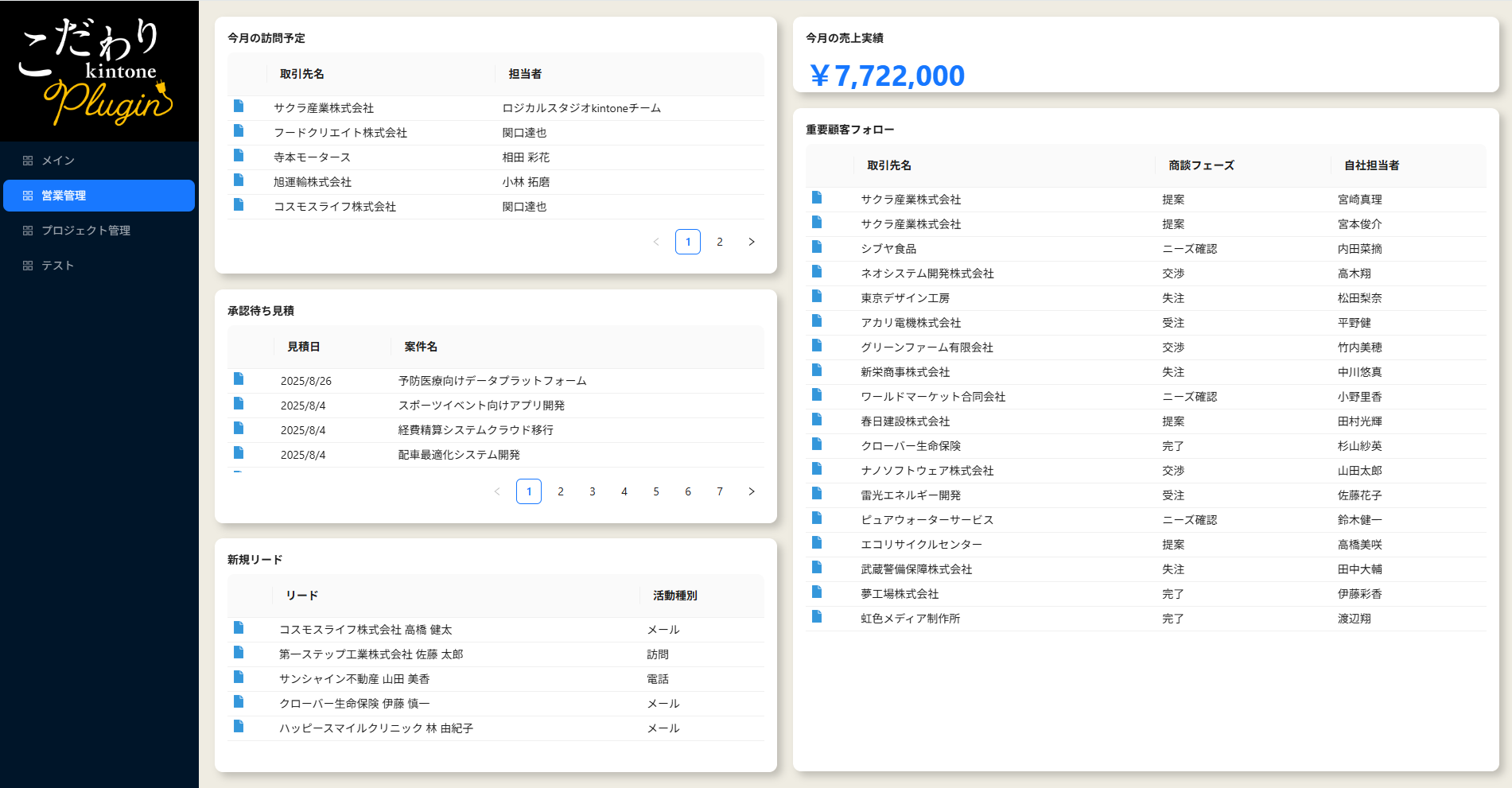Jump to page 7 of pending estimates

[x=720, y=491]
